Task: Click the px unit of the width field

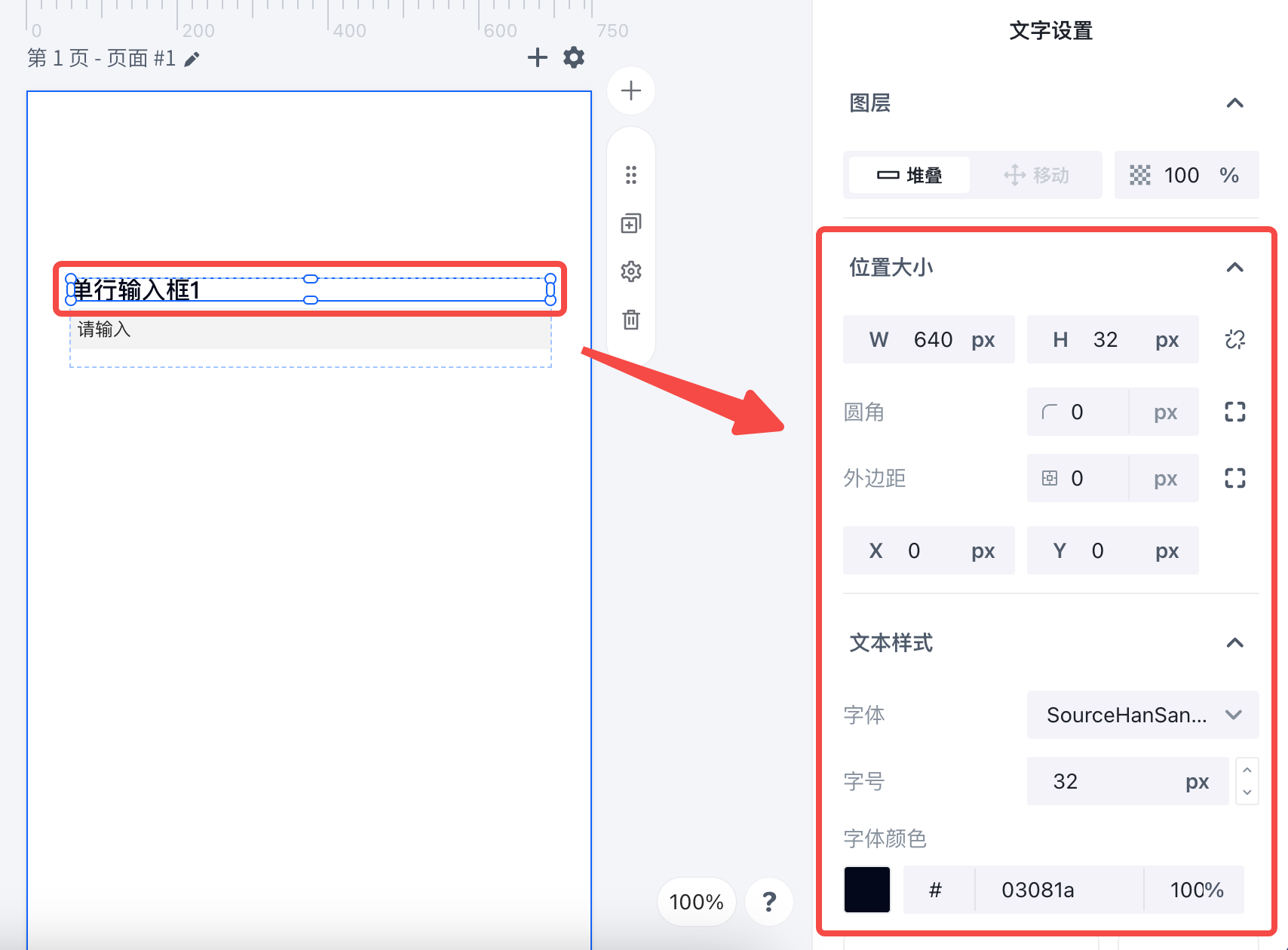Action: coord(983,340)
